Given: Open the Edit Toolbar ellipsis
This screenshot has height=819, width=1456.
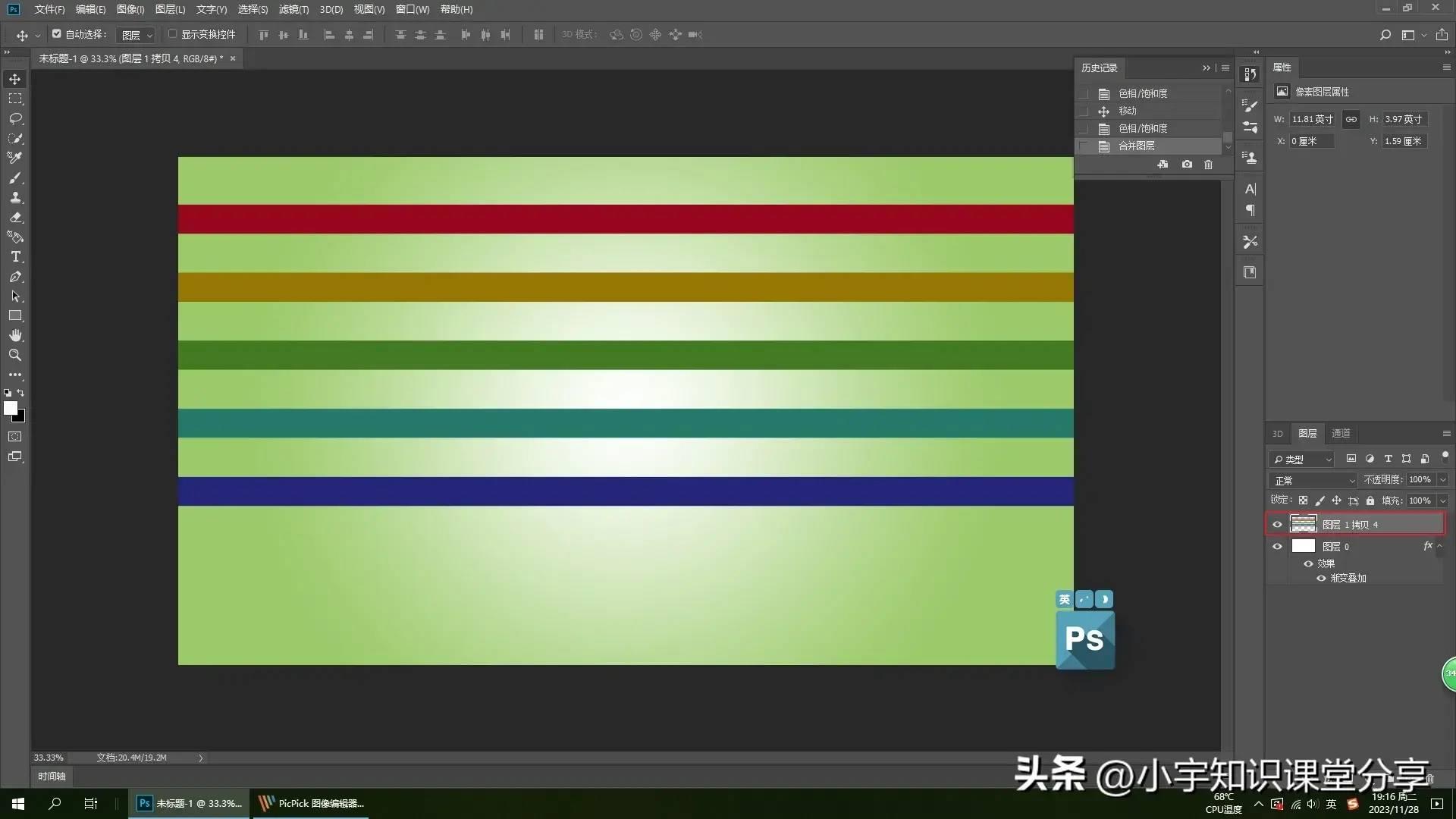Looking at the screenshot, I should pyautogui.click(x=15, y=375).
